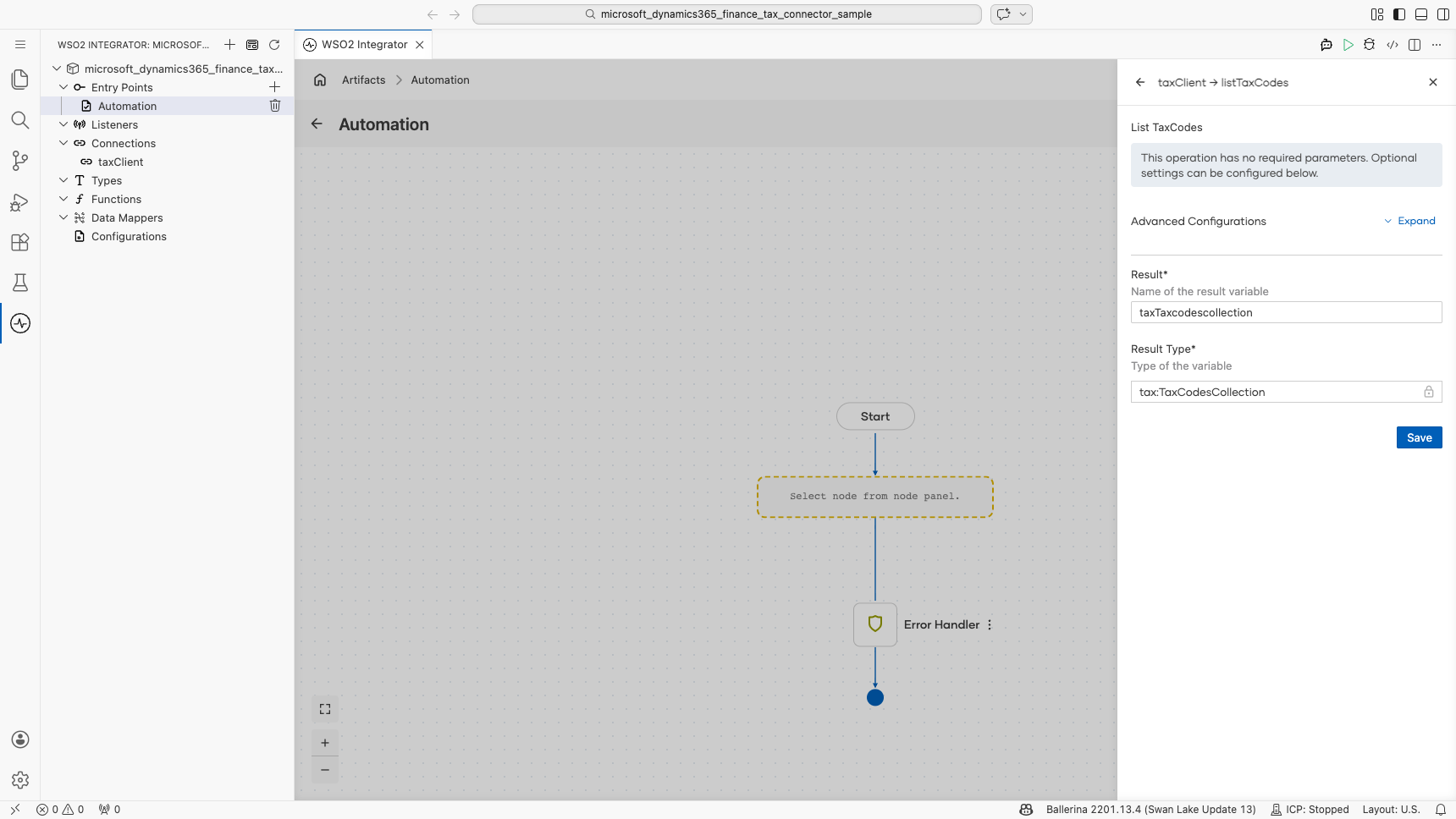
Task: Close the WSO2 Integrator tab
Action: 420,45
